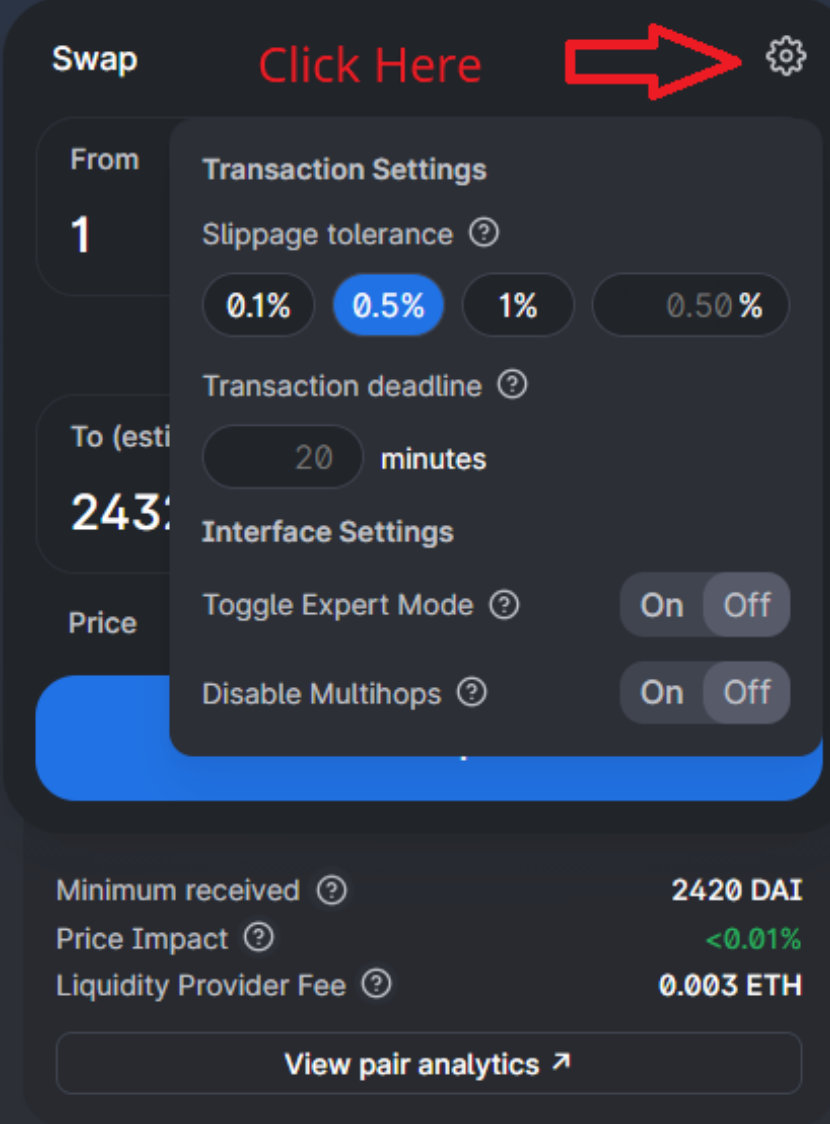Click the From amount input
This screenshot has width=830, height=1124.
100,236
